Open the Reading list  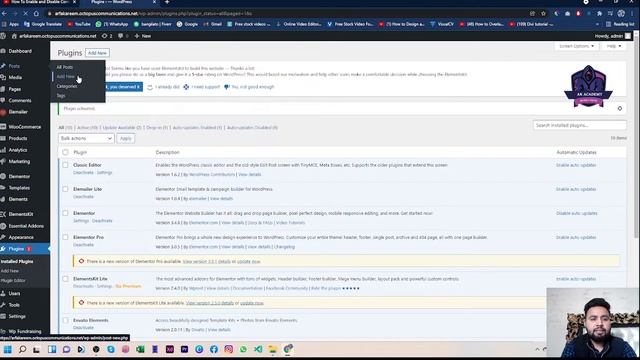point(620,24)
